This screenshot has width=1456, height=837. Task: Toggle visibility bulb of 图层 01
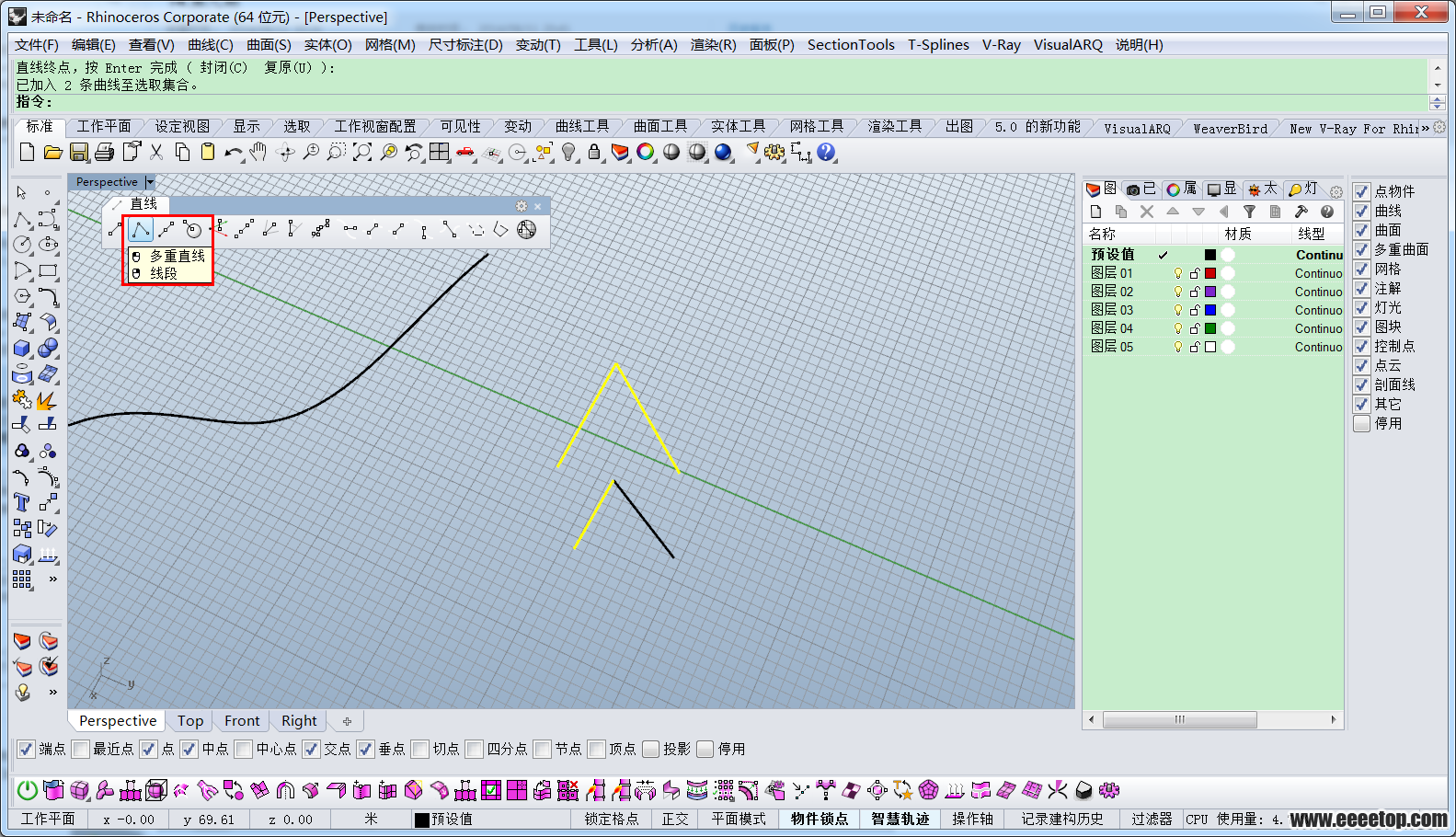coord(1177,273)
